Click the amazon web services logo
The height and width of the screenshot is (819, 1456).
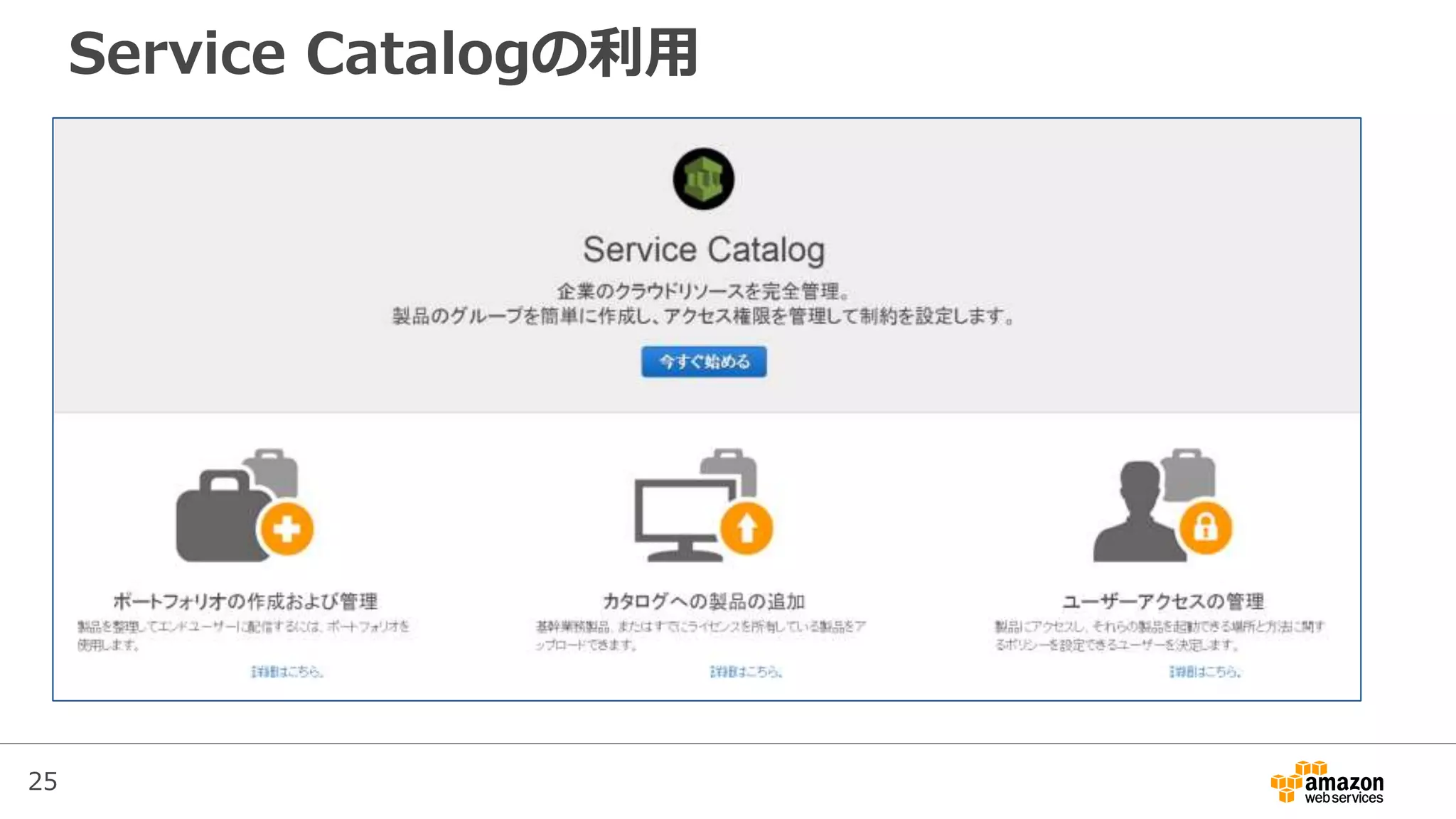coord(1327,782)
